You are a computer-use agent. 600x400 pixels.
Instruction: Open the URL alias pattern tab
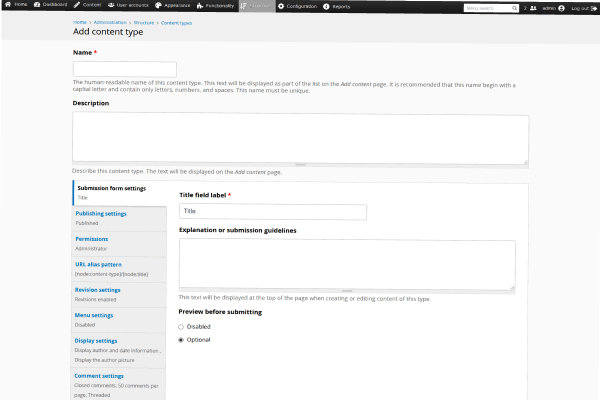tap(100, 264)
